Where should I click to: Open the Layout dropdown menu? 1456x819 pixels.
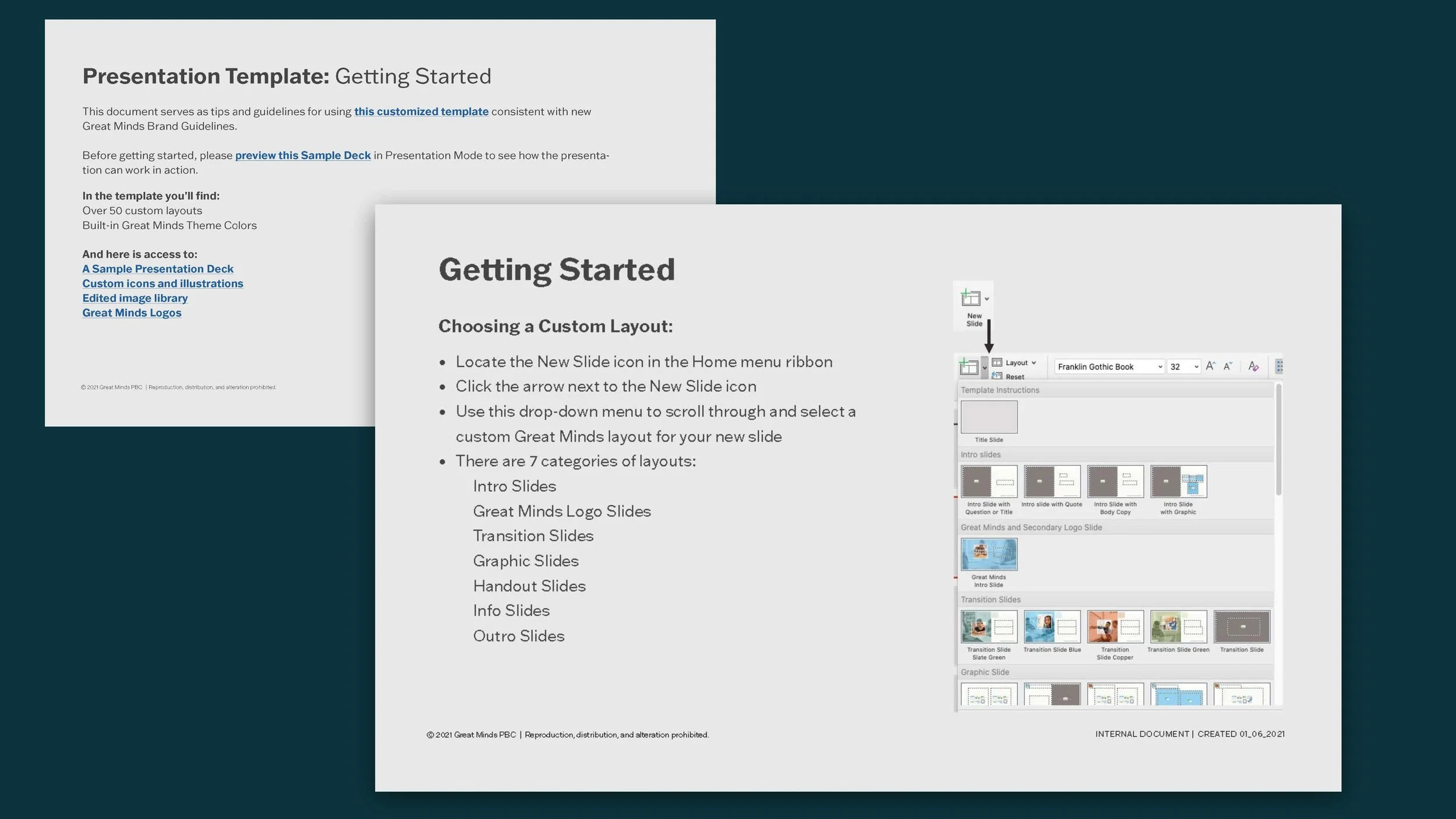1014,363
